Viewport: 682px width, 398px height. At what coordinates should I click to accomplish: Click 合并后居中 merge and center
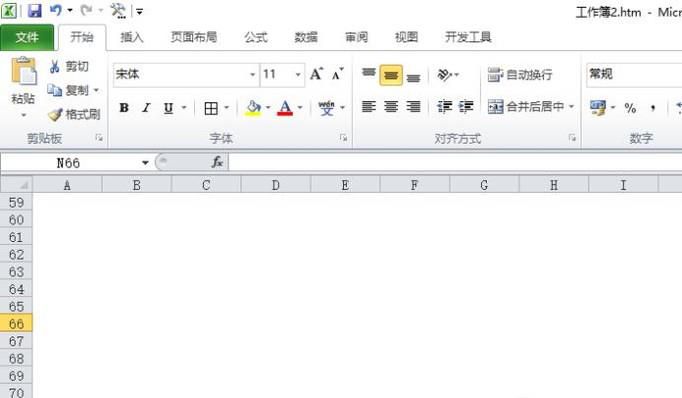pyautogui.click(x=526, y=107)
